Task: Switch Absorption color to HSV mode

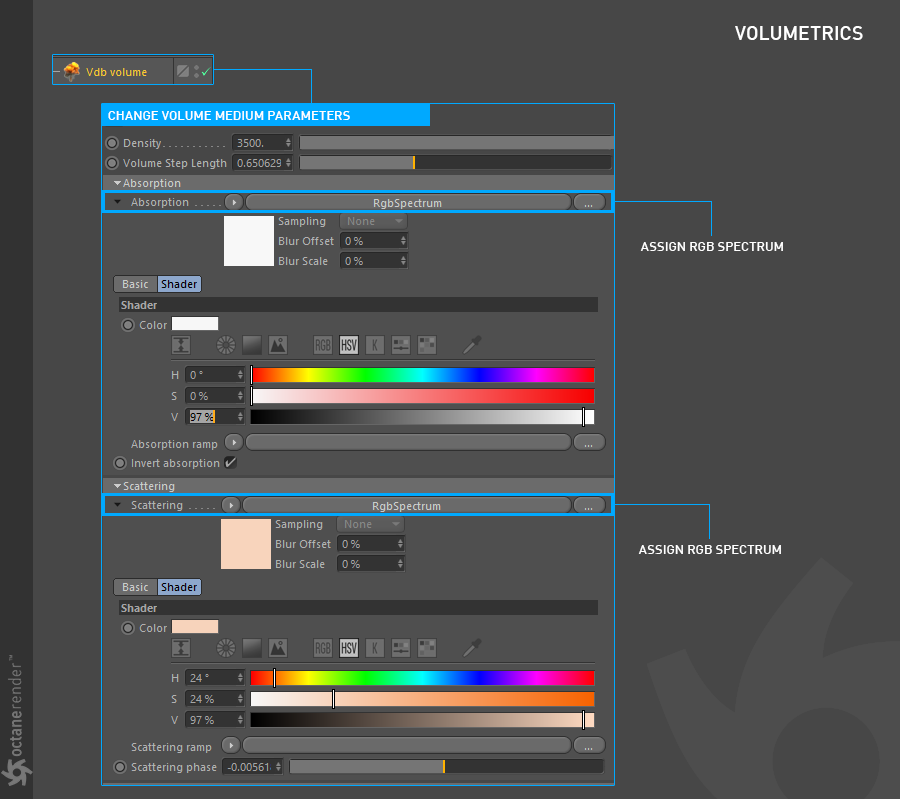Action: [348, 345]
